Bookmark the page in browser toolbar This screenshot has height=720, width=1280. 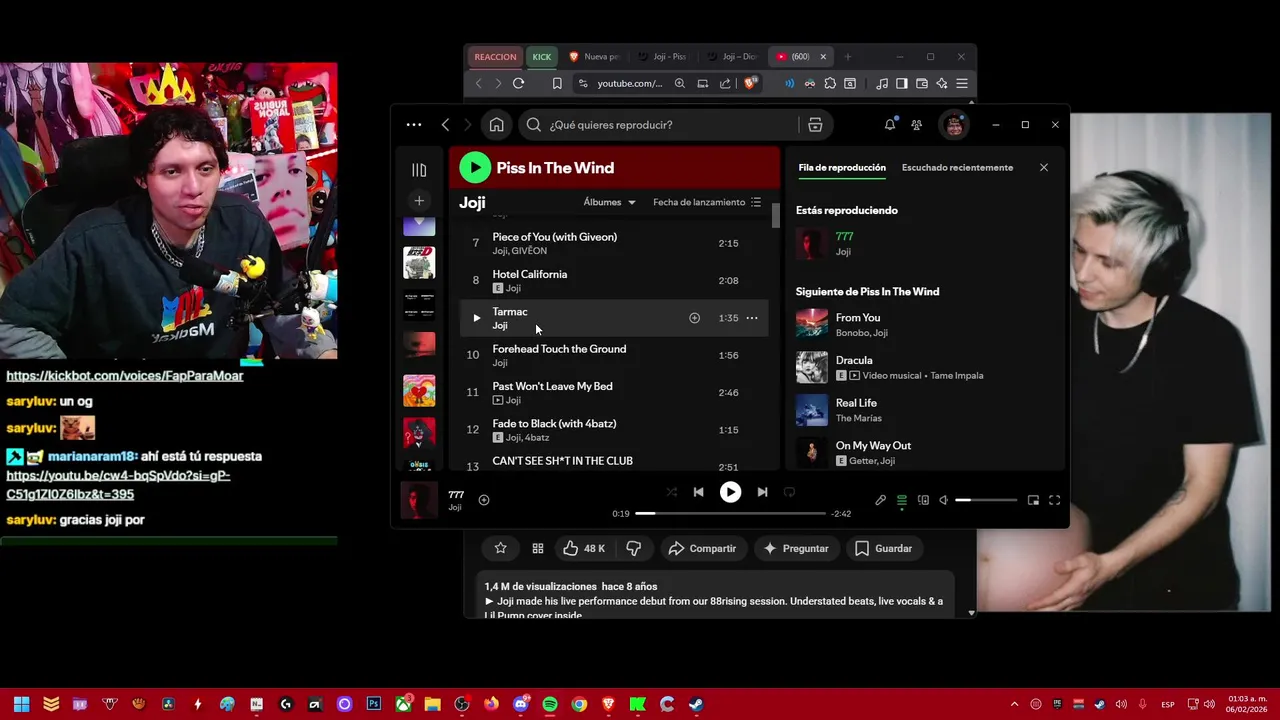tap(557, 83)
